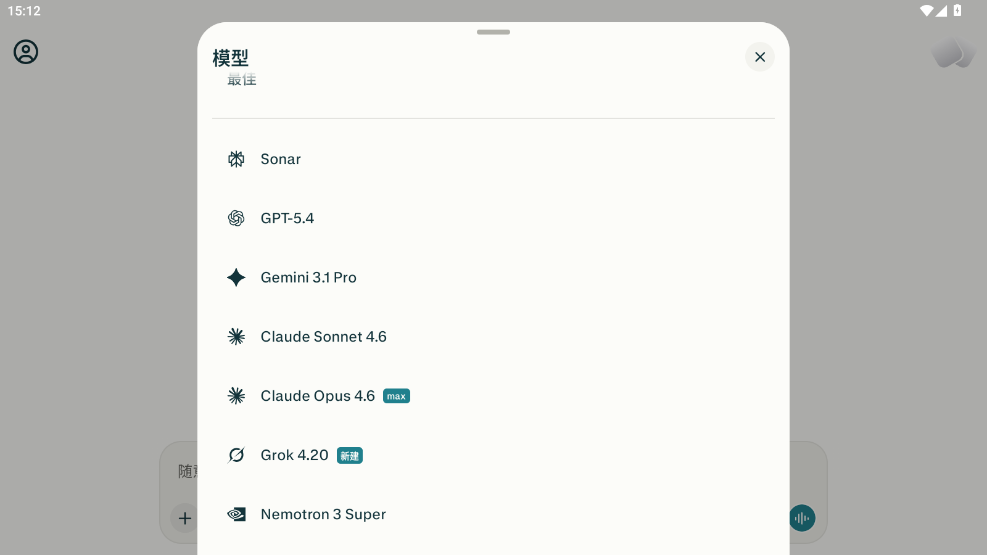The height and width of the screenshot is (555, 987).
Task: Tap the sheet drag handle at top
Action: 494,32
